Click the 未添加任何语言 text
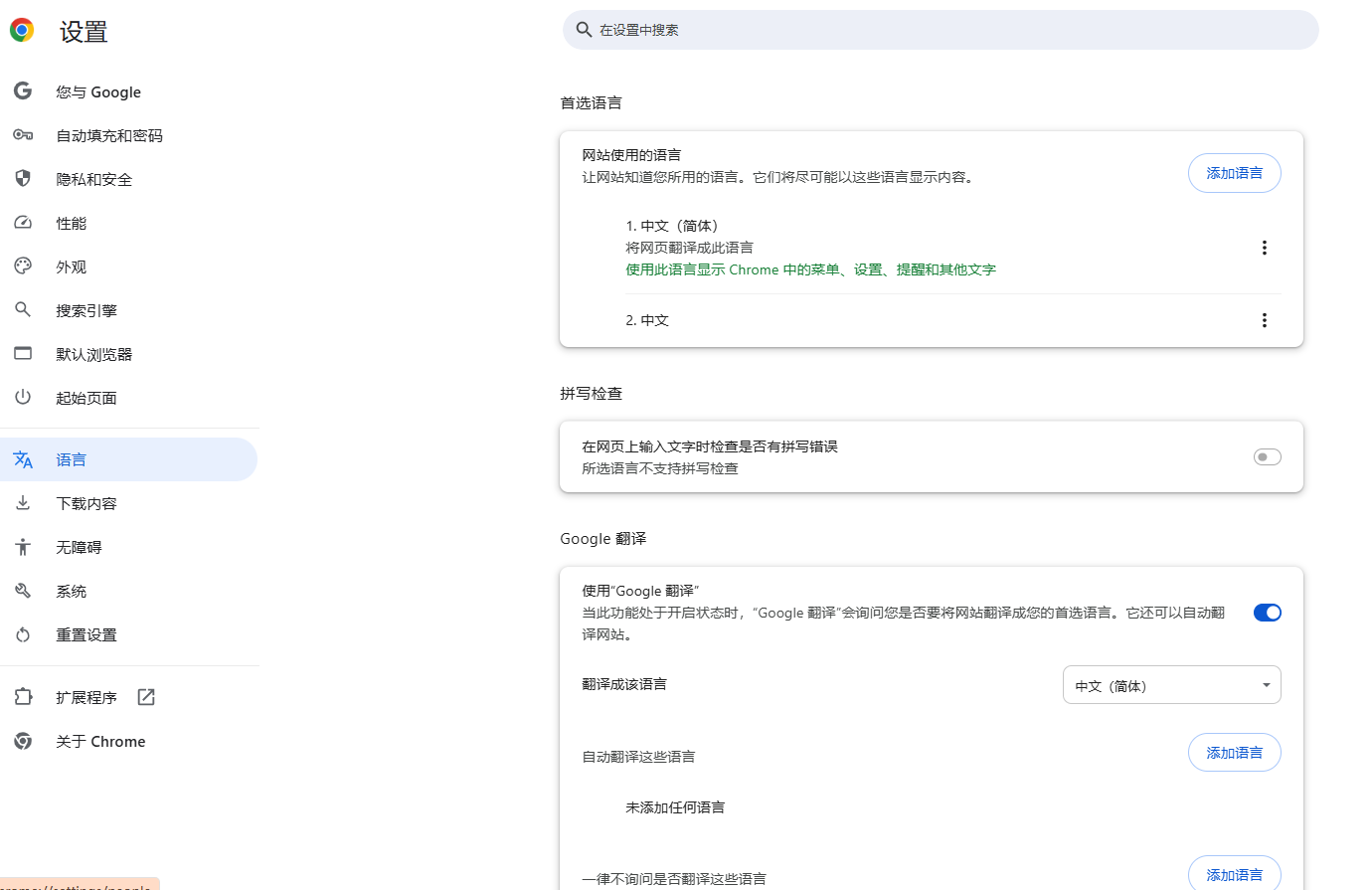The image size is (1372, 890). coord(675,807)
